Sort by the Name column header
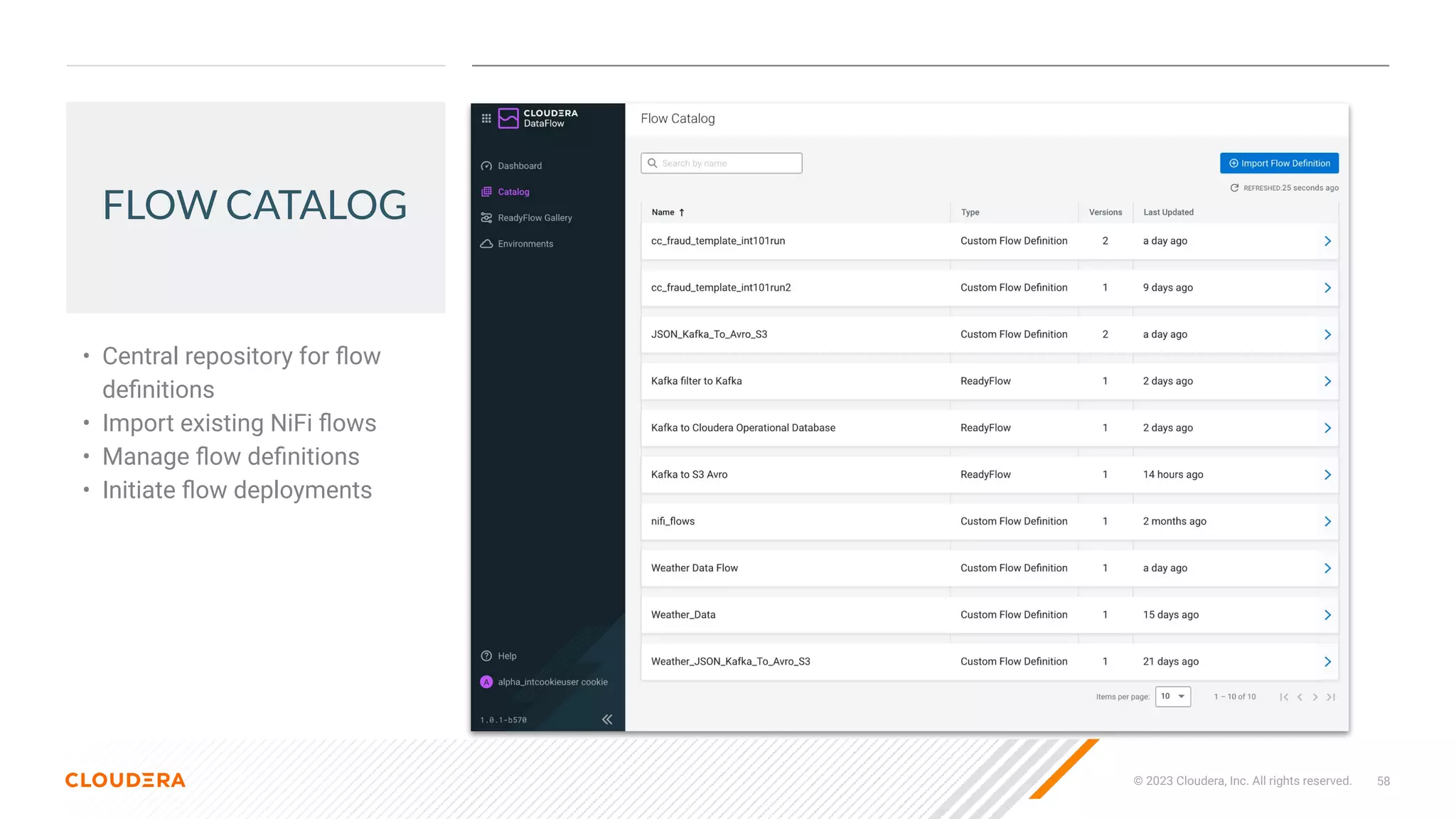Screen dimensions: 1456x819 (x=663, y=213)
